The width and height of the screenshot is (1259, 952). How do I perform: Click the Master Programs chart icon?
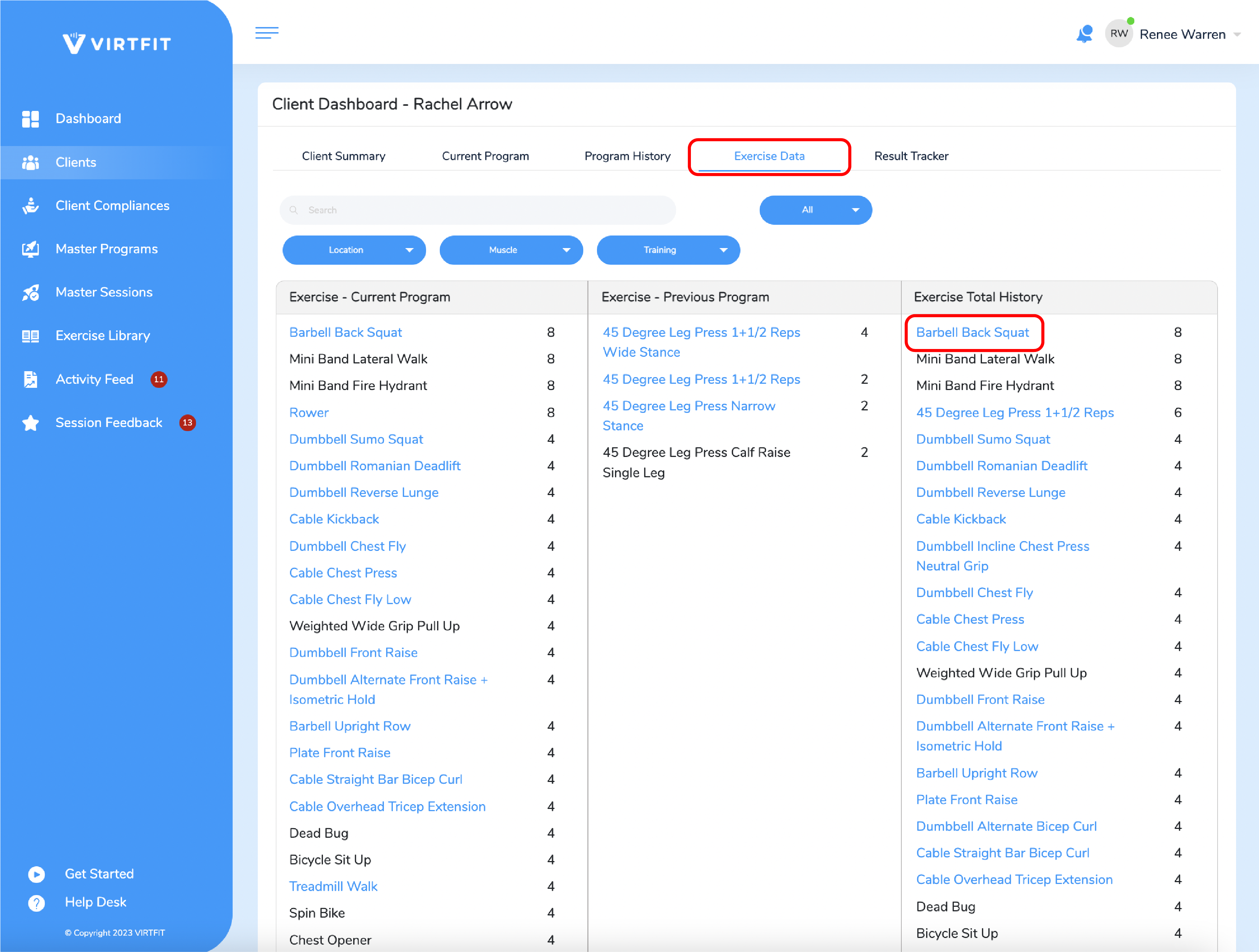pos(30,249)
